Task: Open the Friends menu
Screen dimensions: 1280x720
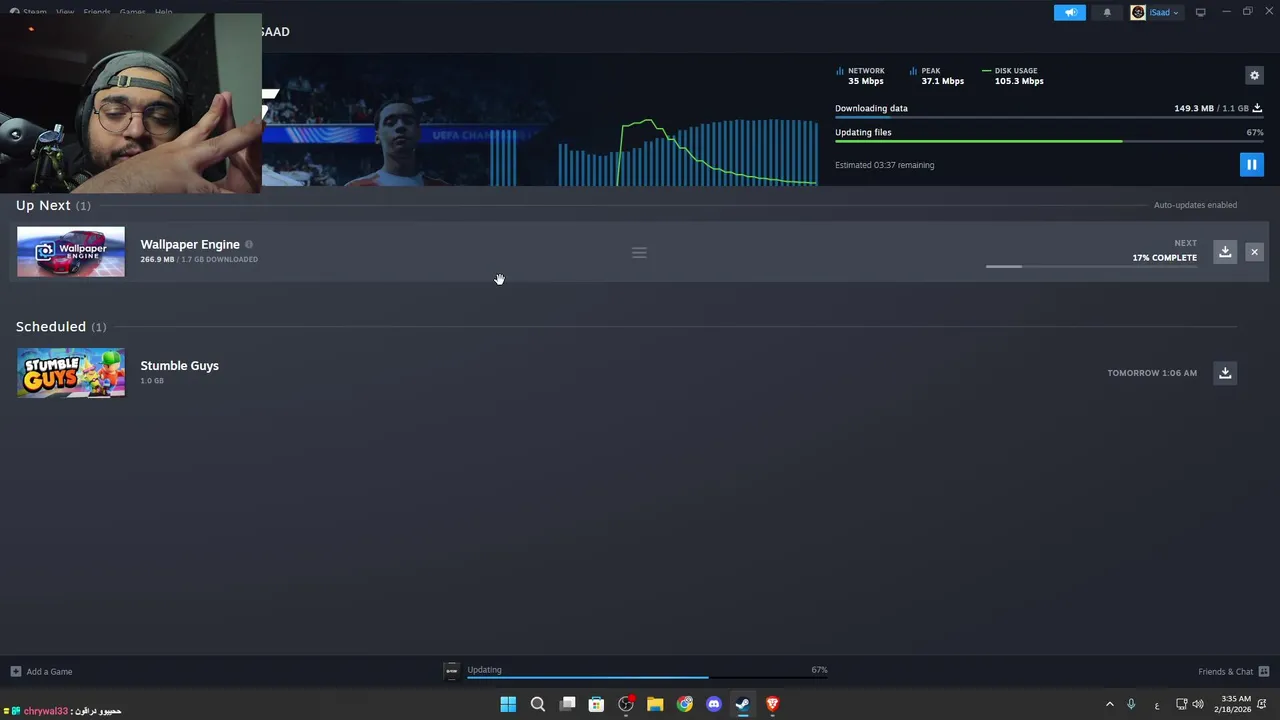Action: (x=97, y=12)
